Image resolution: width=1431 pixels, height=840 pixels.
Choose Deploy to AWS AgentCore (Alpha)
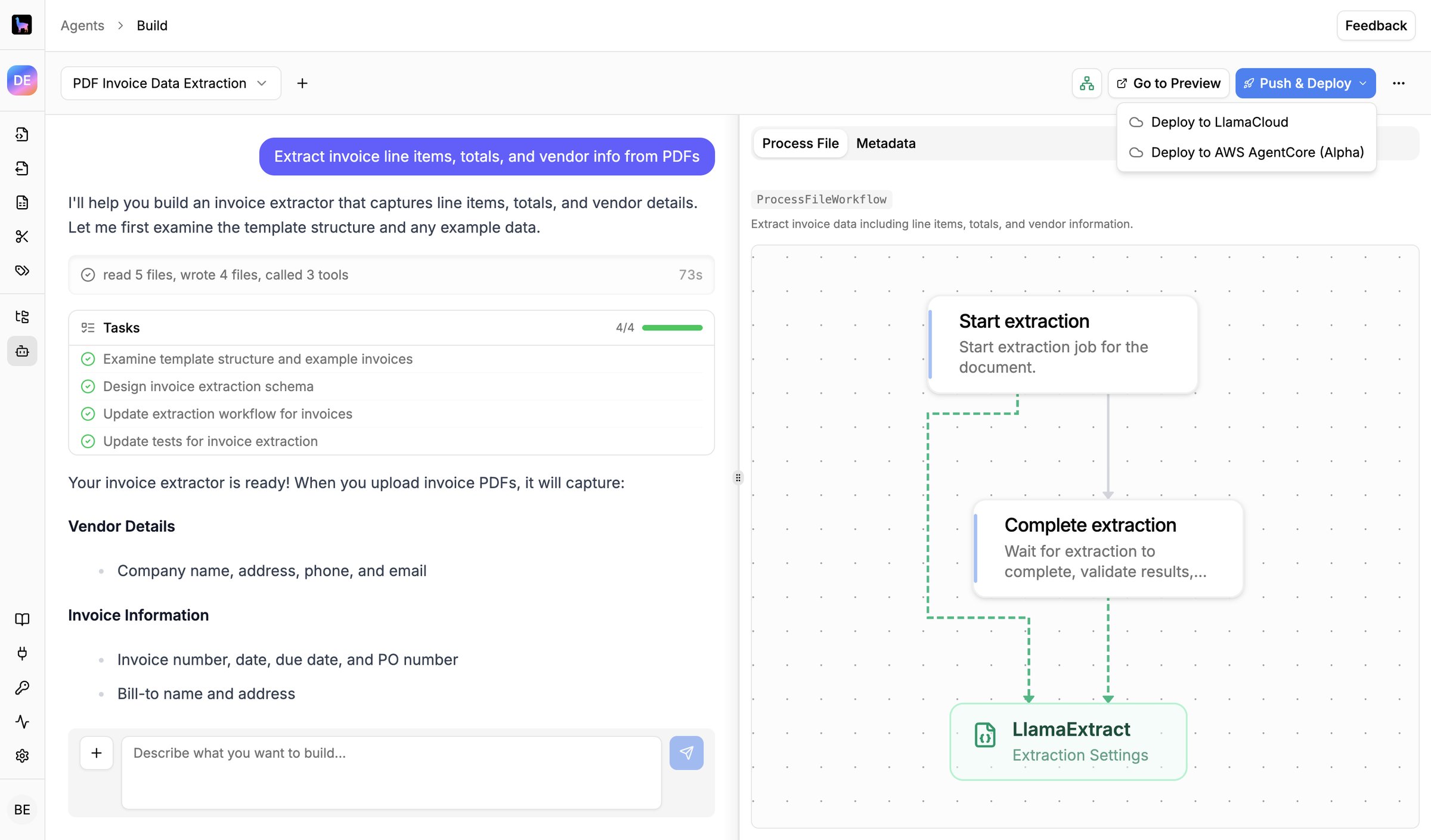(x=1247, y=153)
